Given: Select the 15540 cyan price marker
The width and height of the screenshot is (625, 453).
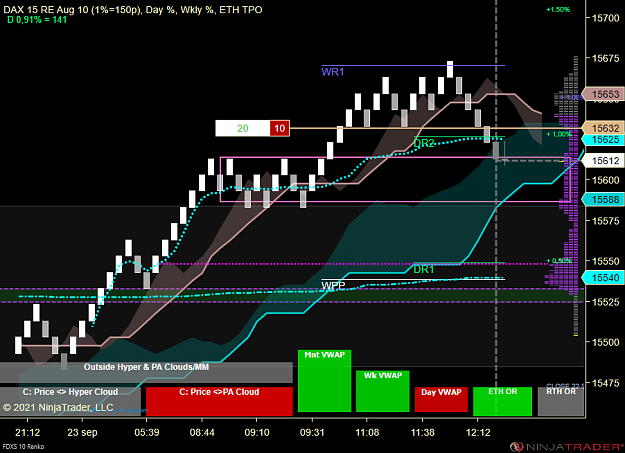Looking at the screenshot, I should coord(603,278).
